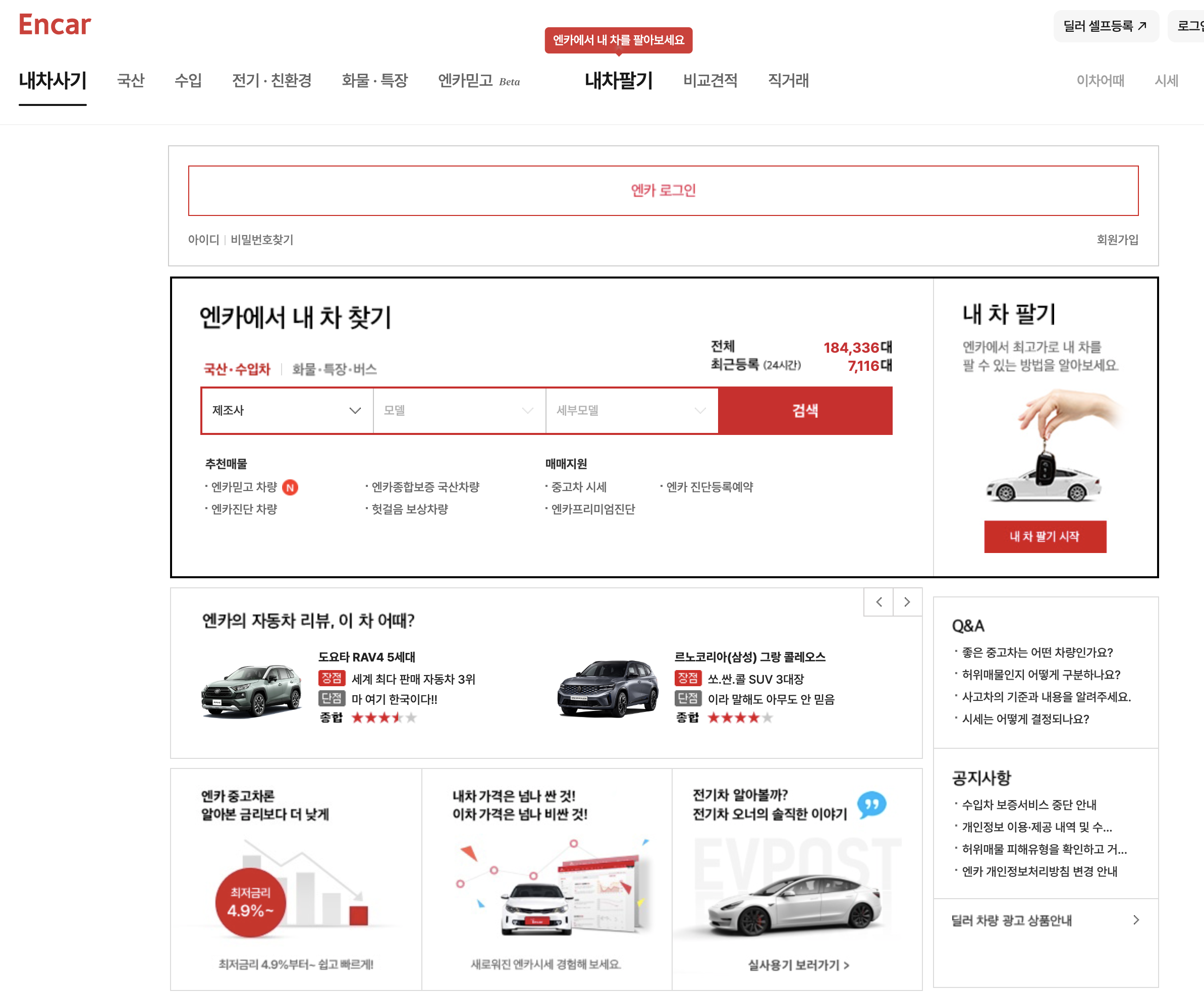Click the Toyota RAV4 review thumbnail
This screenshot has height=993, width=1204.
(x=252, y=689)
